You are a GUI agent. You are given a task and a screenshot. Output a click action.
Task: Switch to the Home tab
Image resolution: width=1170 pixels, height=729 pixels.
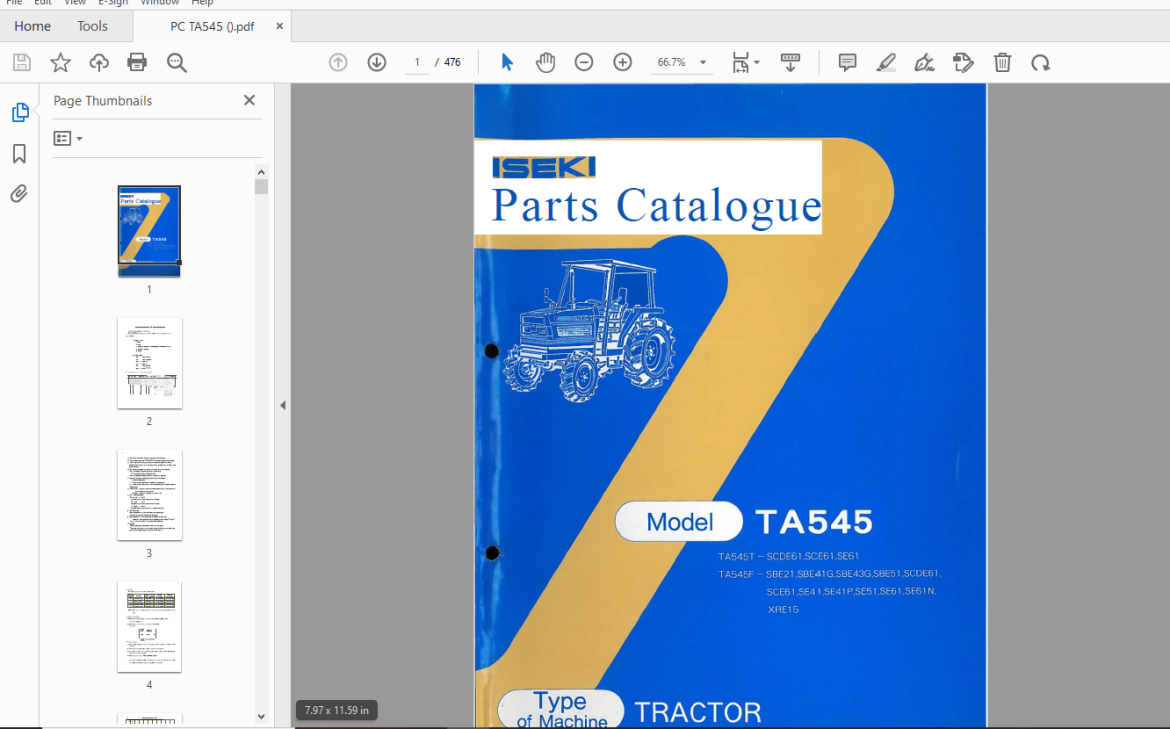pos(32,26)
